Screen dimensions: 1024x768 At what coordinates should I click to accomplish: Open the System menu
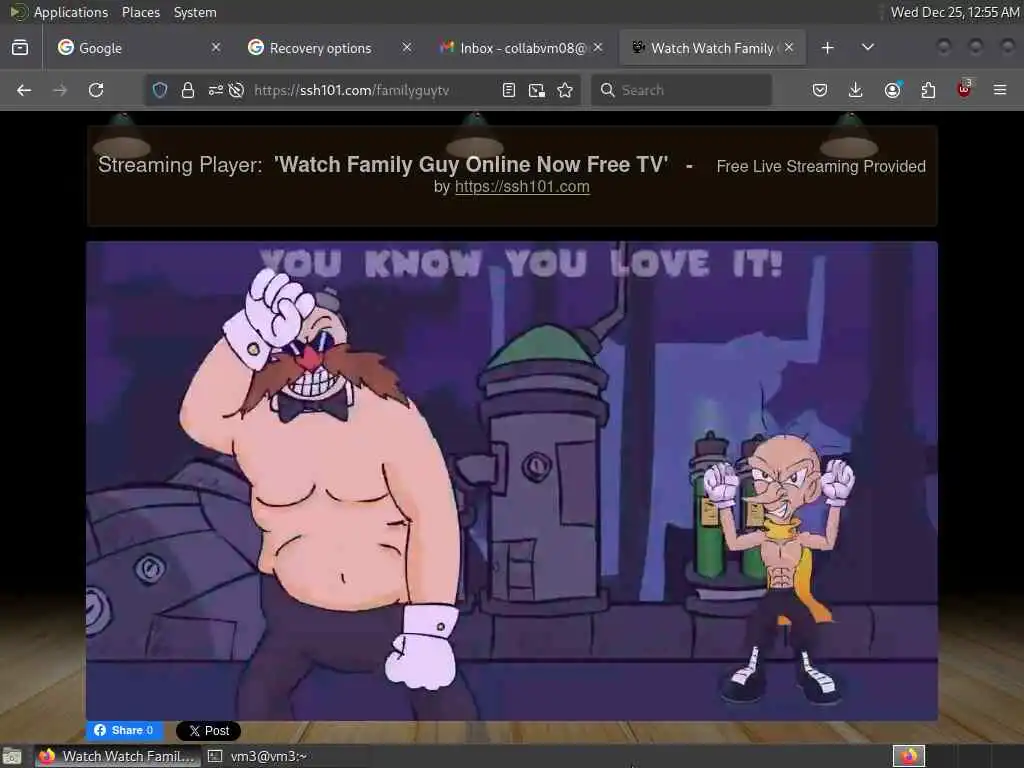tap(195, 12)
